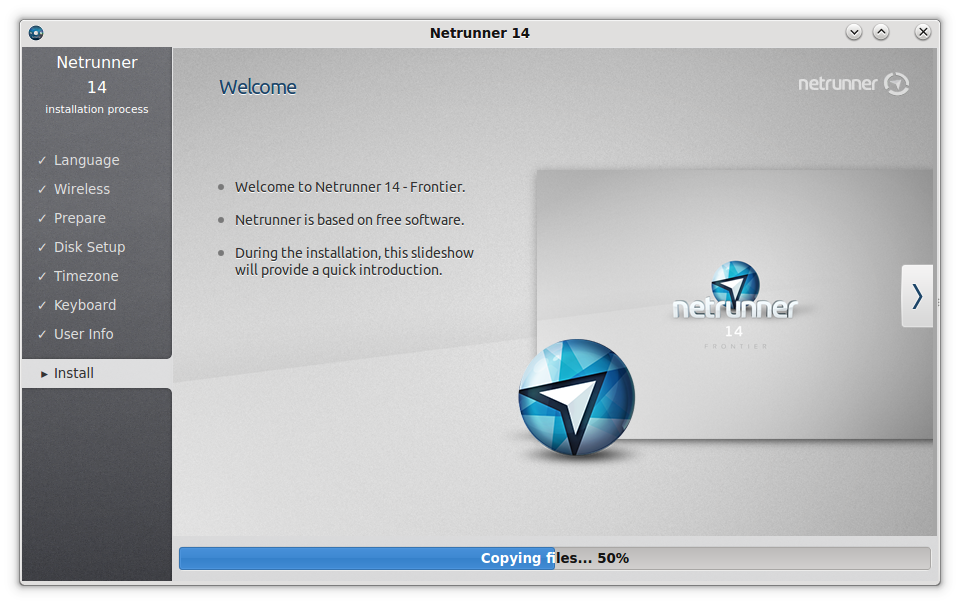This screenshot has width=960, height=605.
Task: Maximize the Netrunner 14 window
Action: pyautogui.click(x=881, y=32)
